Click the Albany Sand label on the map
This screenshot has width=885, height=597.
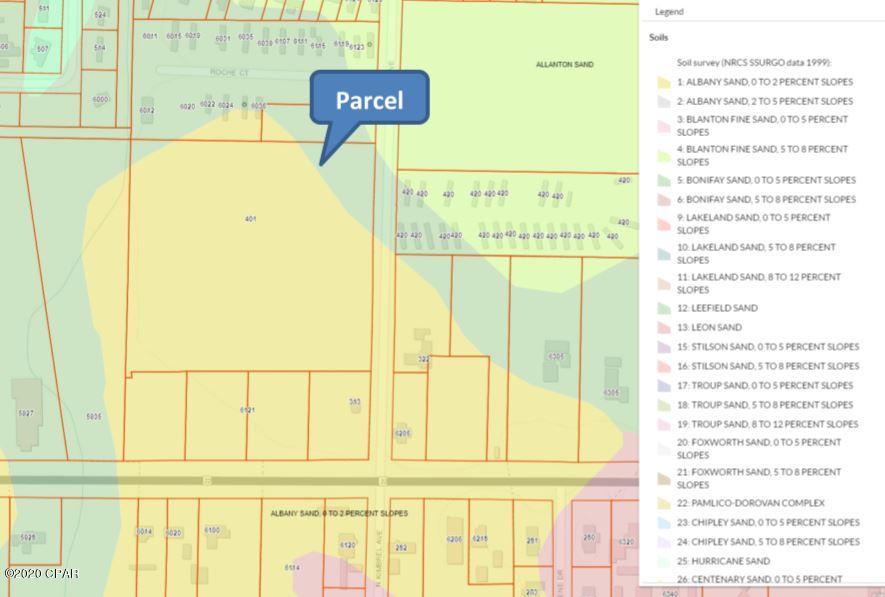339,513
